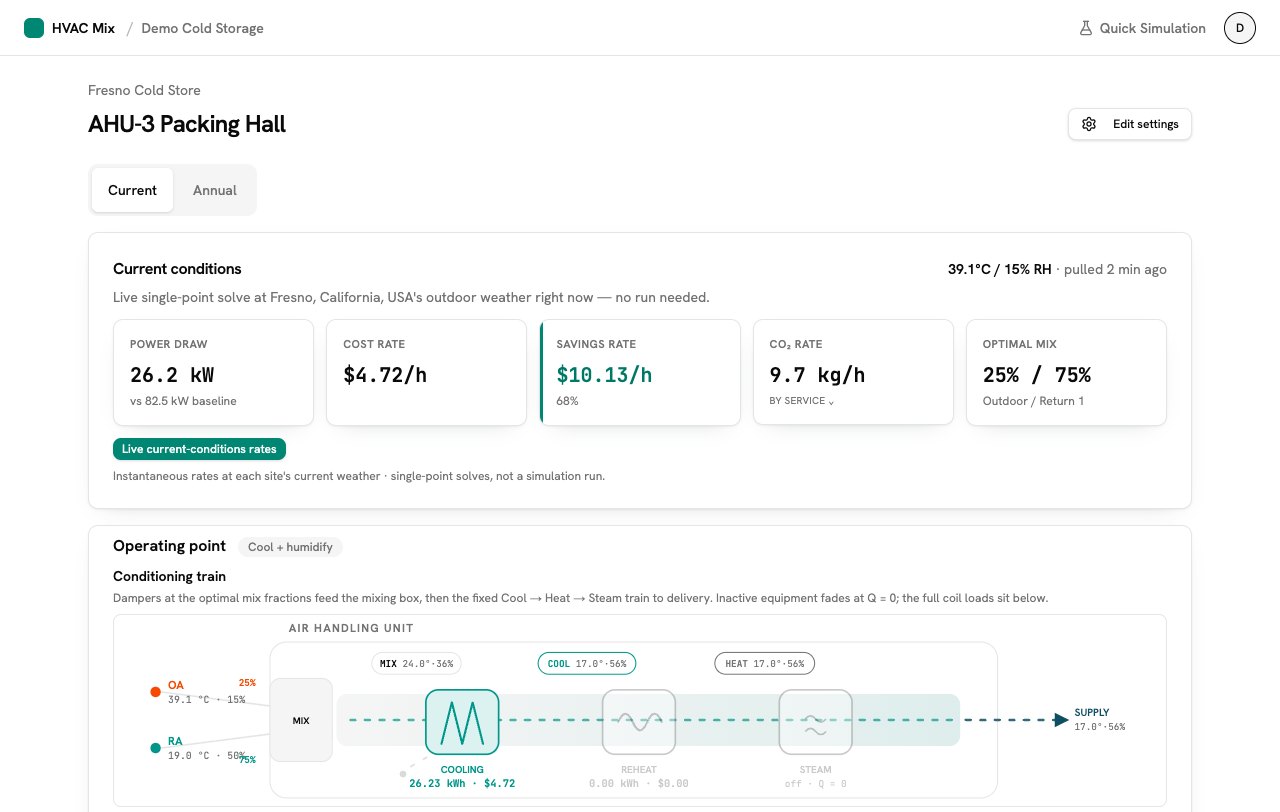Click the teal RA damper dot
Screen dimensions: 1280x812
coord(155,748)
